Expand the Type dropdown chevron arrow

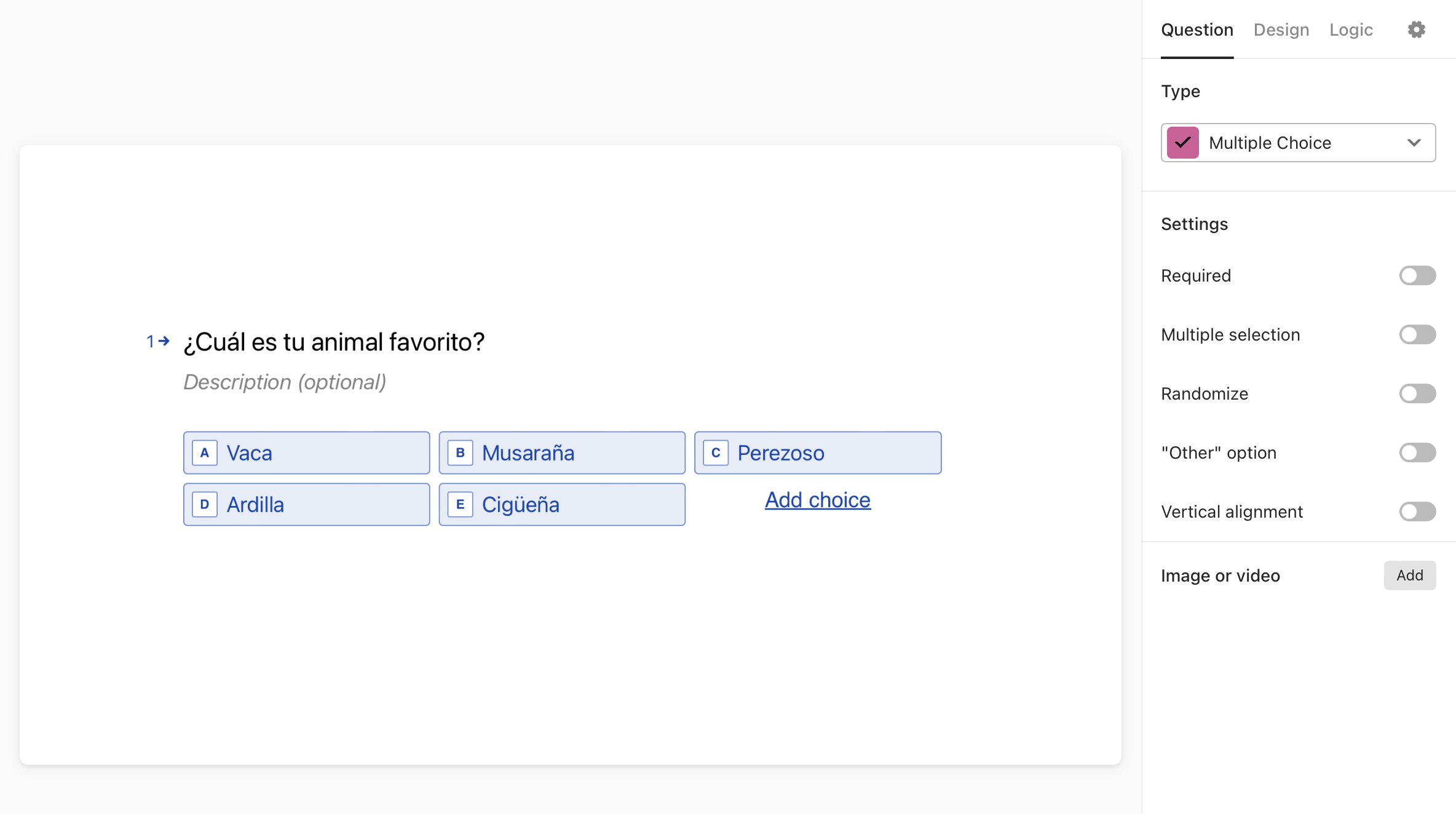tap(1414, 143)
